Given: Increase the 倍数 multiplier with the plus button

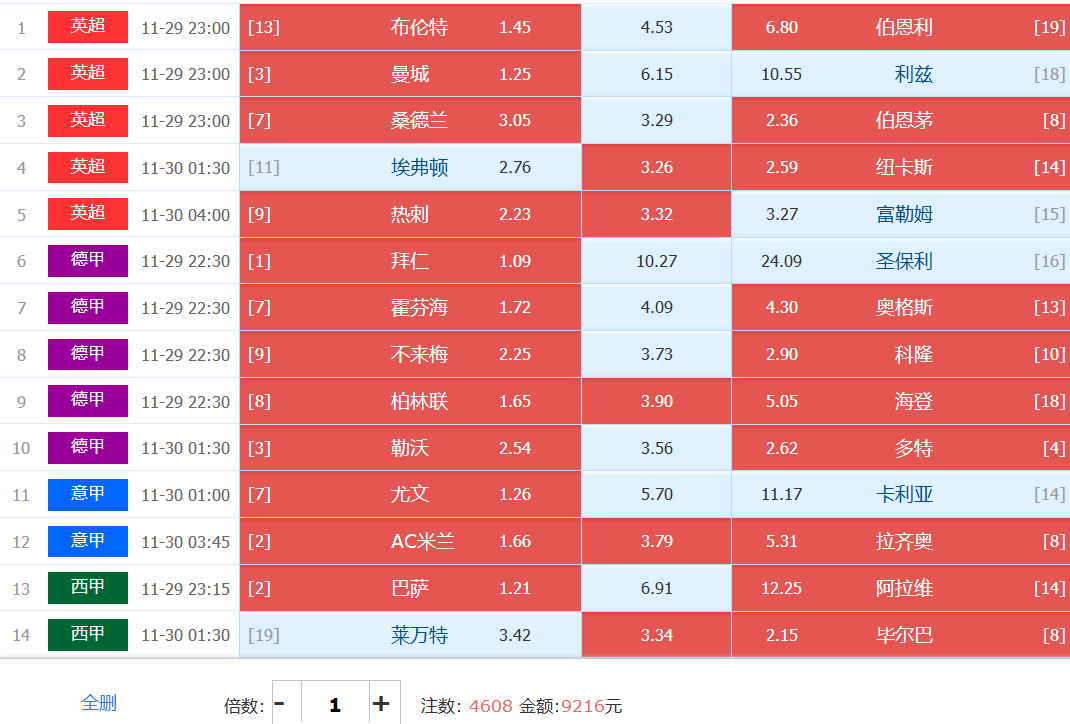Looking at the screenshot, I should tap(381, 704).
